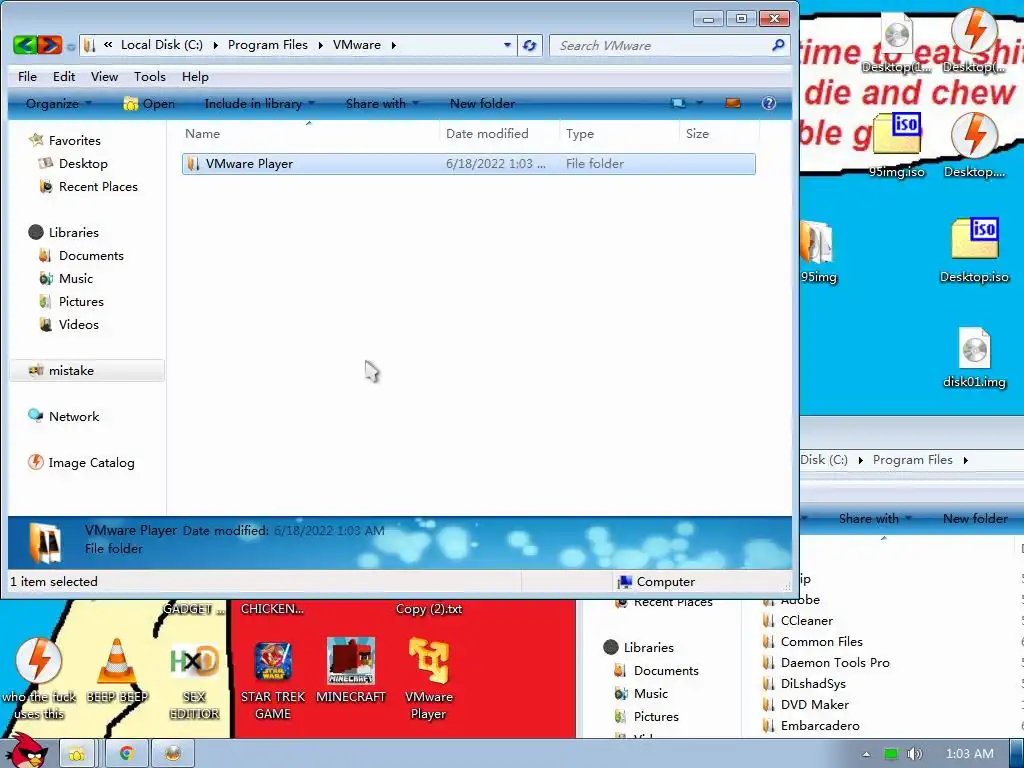Viewport: 1024px width, 768px height.
Task: Open the Organize dropdown
Action: pyautogui.click(x=59, y=103)
